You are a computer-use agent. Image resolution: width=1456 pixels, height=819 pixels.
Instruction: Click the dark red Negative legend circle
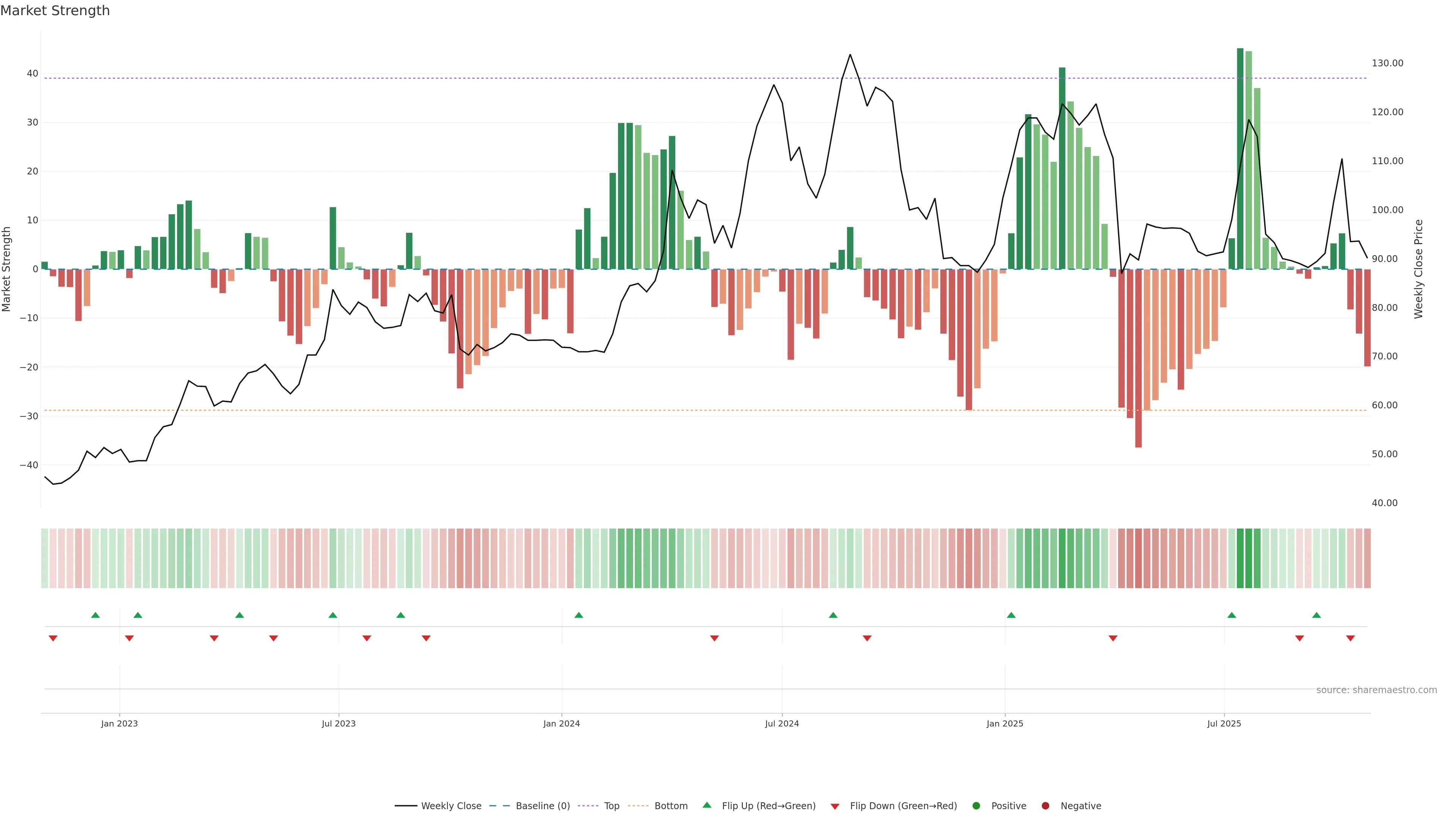[x=1045, y=806]
